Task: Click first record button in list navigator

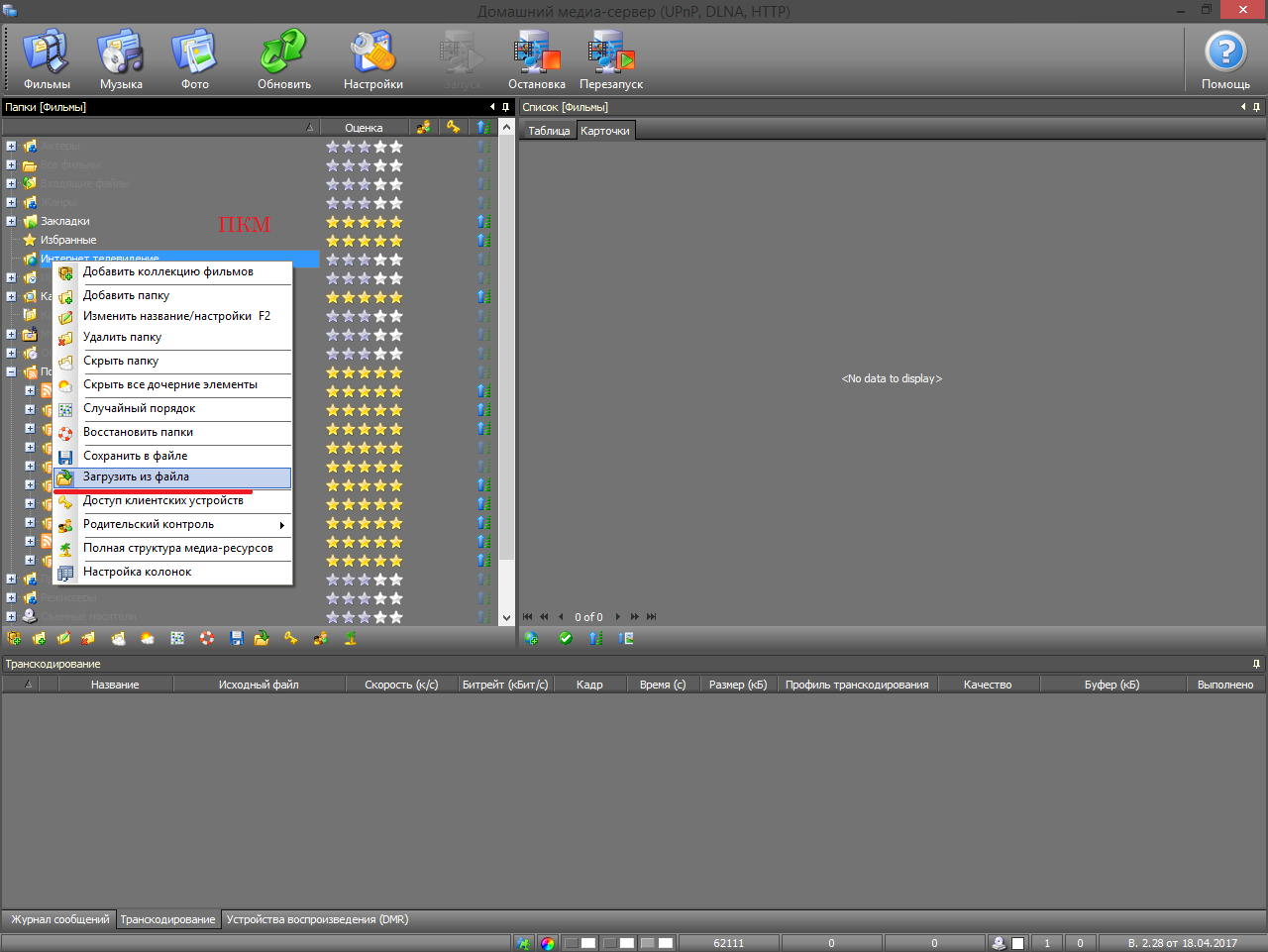Action: [x=528, y=617]
